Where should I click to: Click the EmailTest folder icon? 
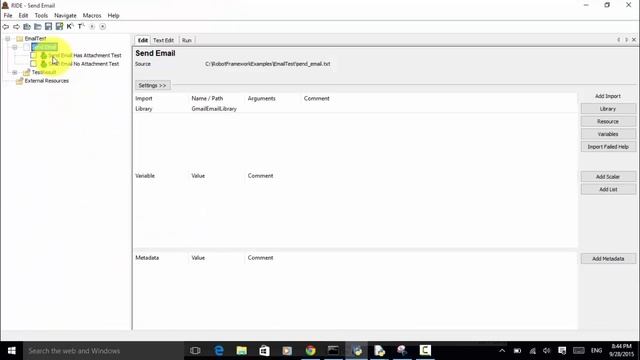coord(19,38)
